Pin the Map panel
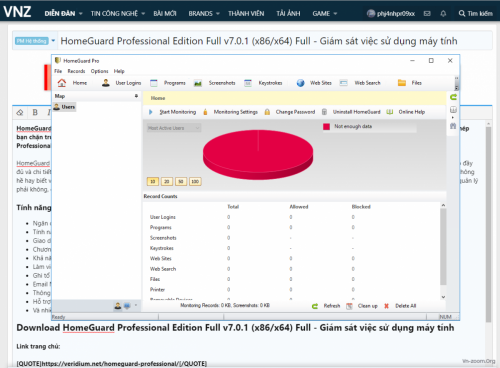Screen dimensions: 500x368 coord(136,96)
